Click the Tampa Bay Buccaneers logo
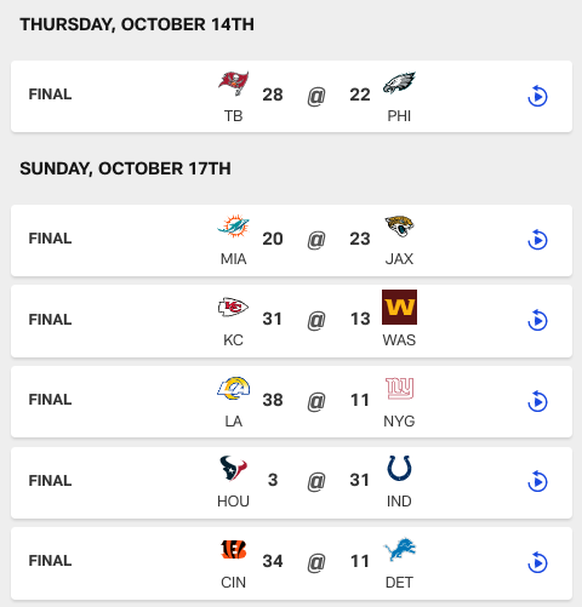 coord(233,83)
